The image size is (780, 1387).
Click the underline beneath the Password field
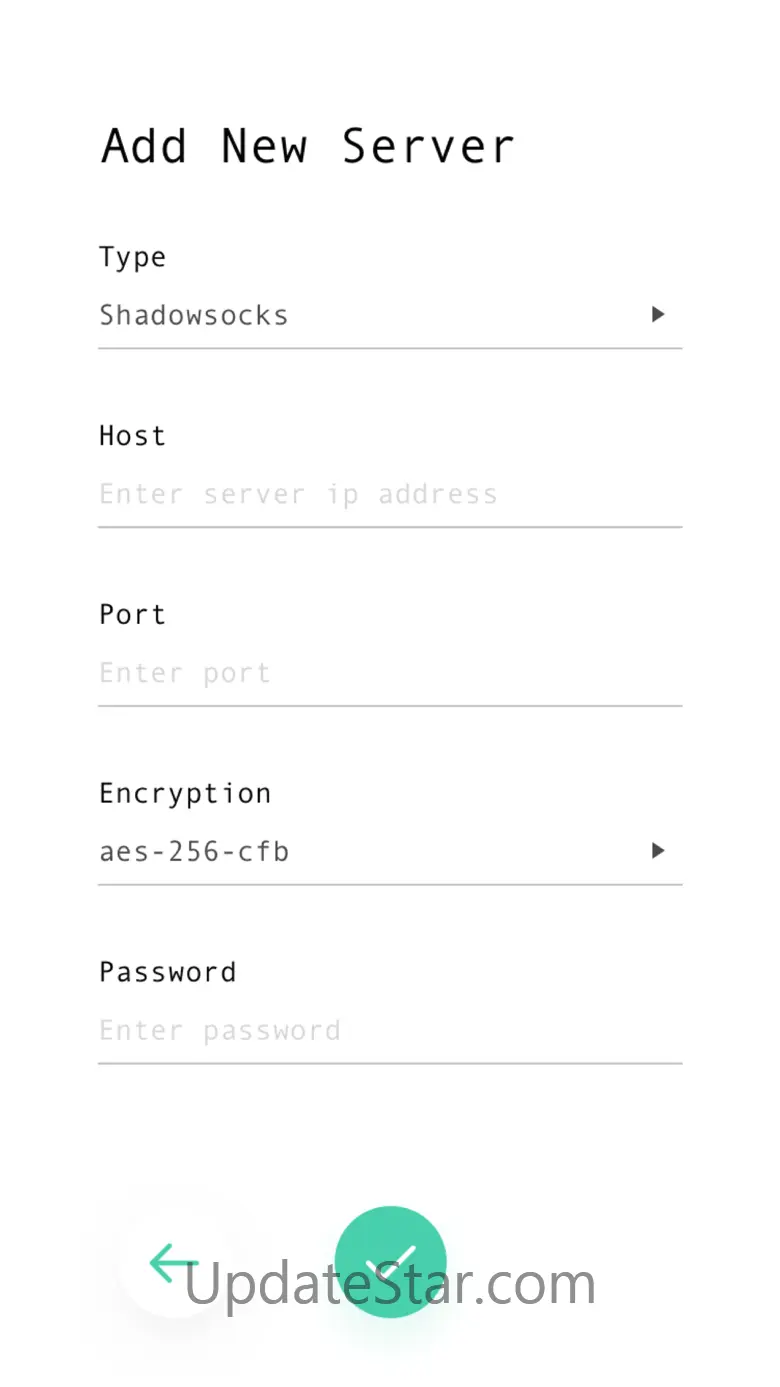(x=390, y=1063)
